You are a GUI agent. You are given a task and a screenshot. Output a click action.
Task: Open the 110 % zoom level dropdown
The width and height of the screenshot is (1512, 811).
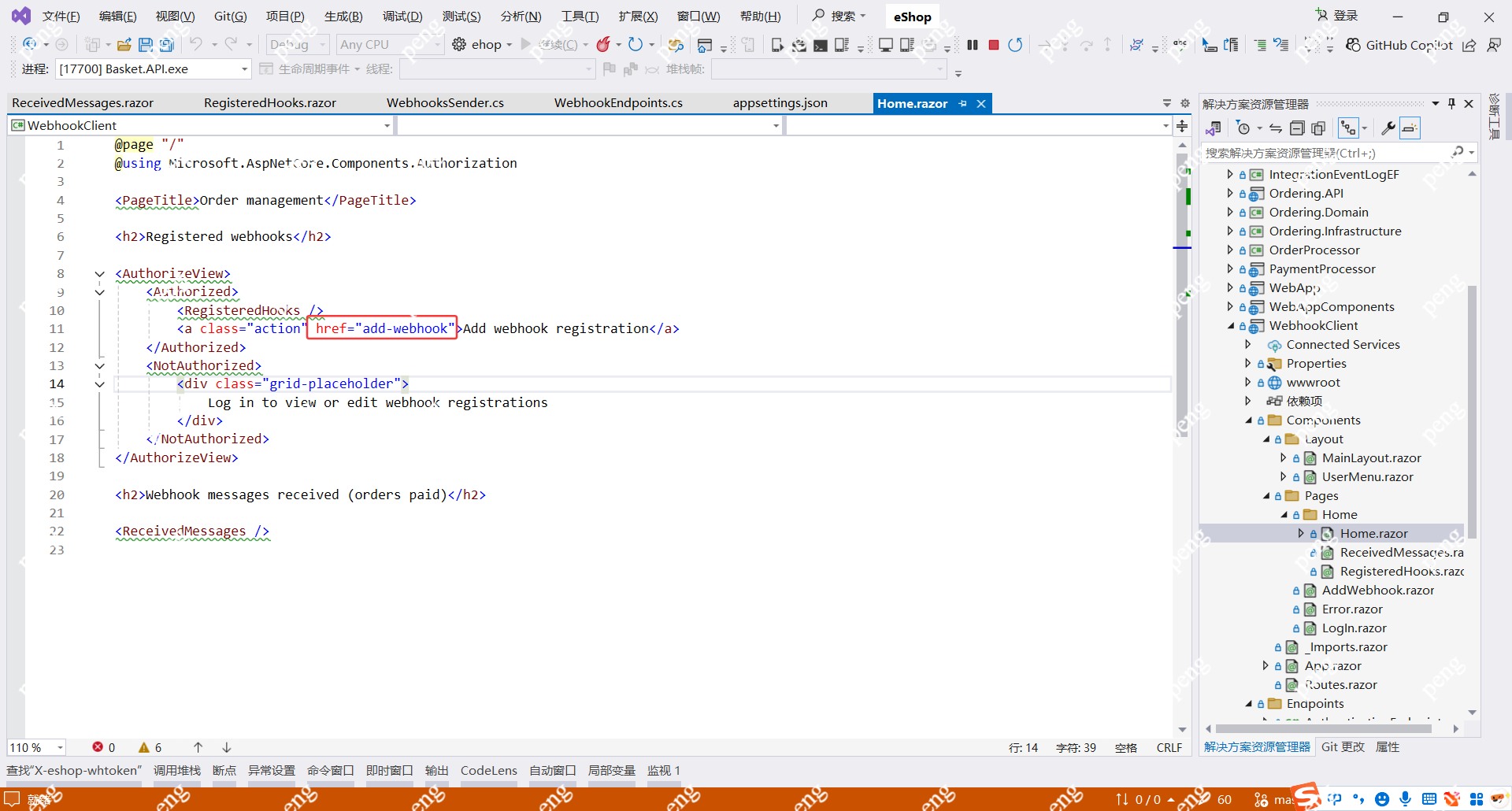coord(36,747)
